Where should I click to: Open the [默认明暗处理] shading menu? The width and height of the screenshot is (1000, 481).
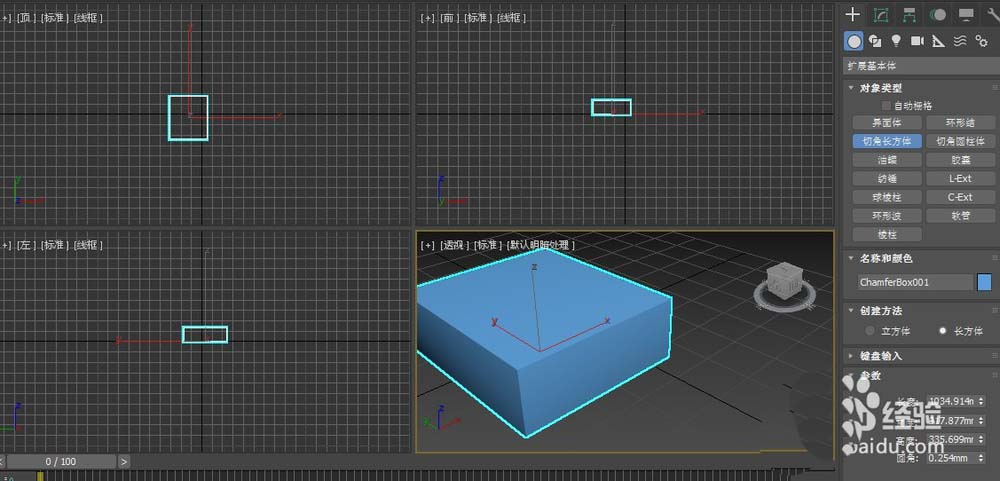(541, 245)
